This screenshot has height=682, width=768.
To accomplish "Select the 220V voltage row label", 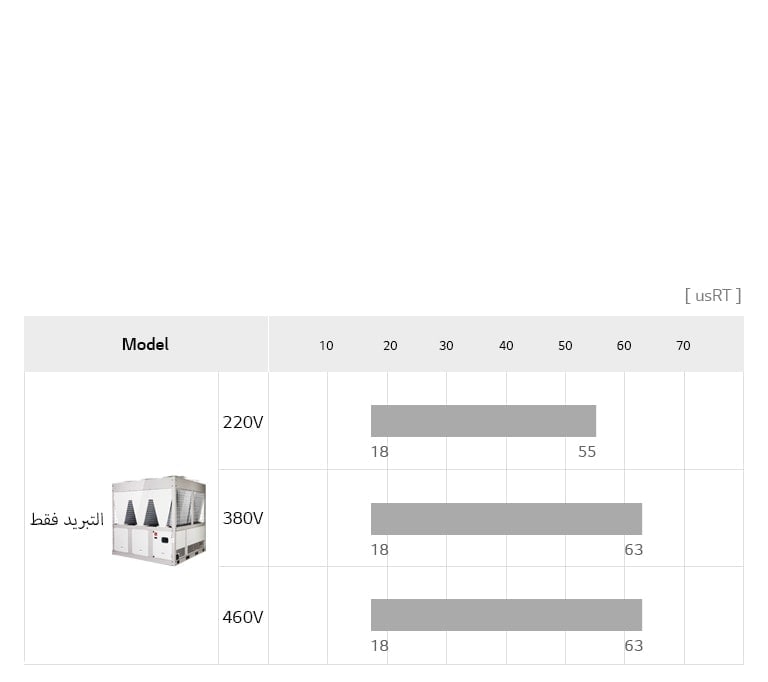I will [243, 422].
